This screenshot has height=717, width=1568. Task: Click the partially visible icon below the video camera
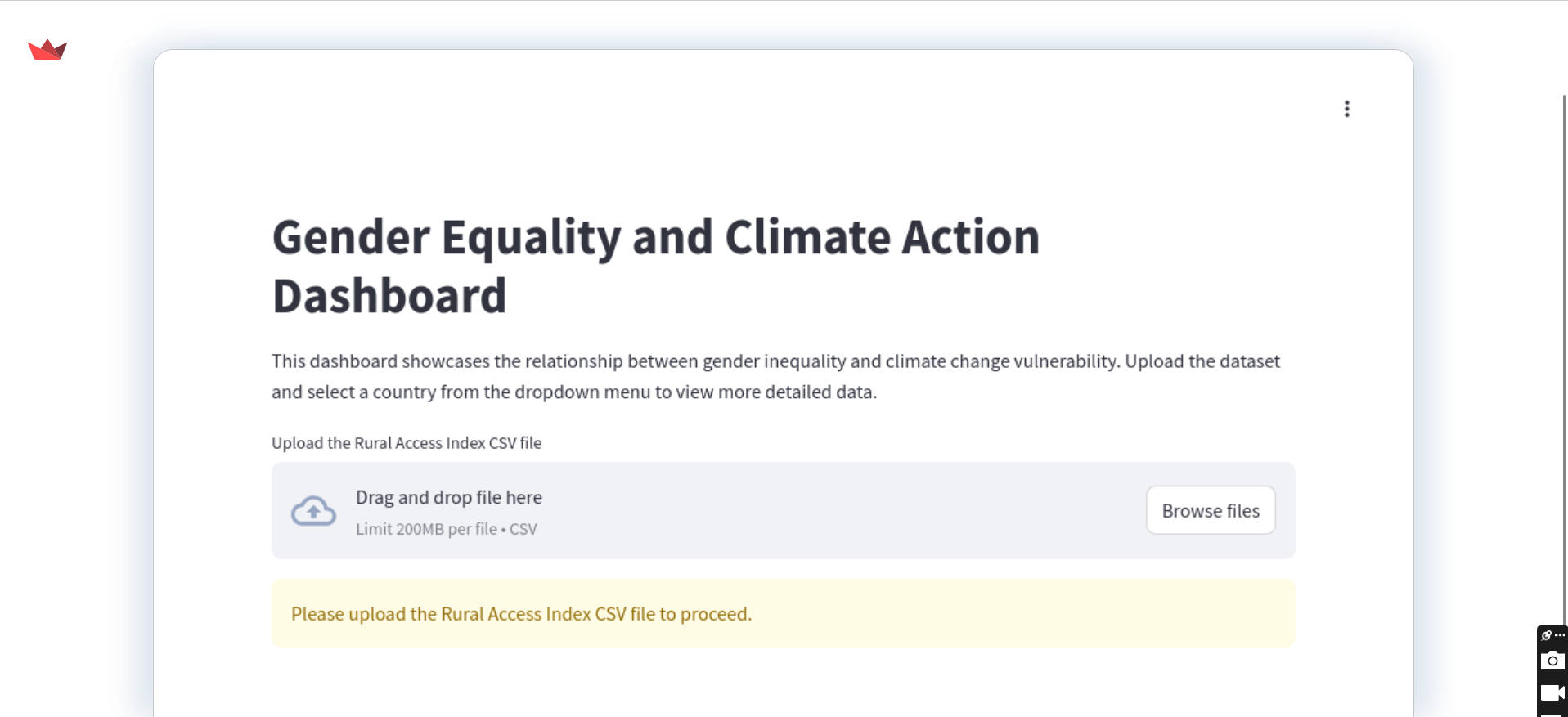click(x=1552, y=714)
